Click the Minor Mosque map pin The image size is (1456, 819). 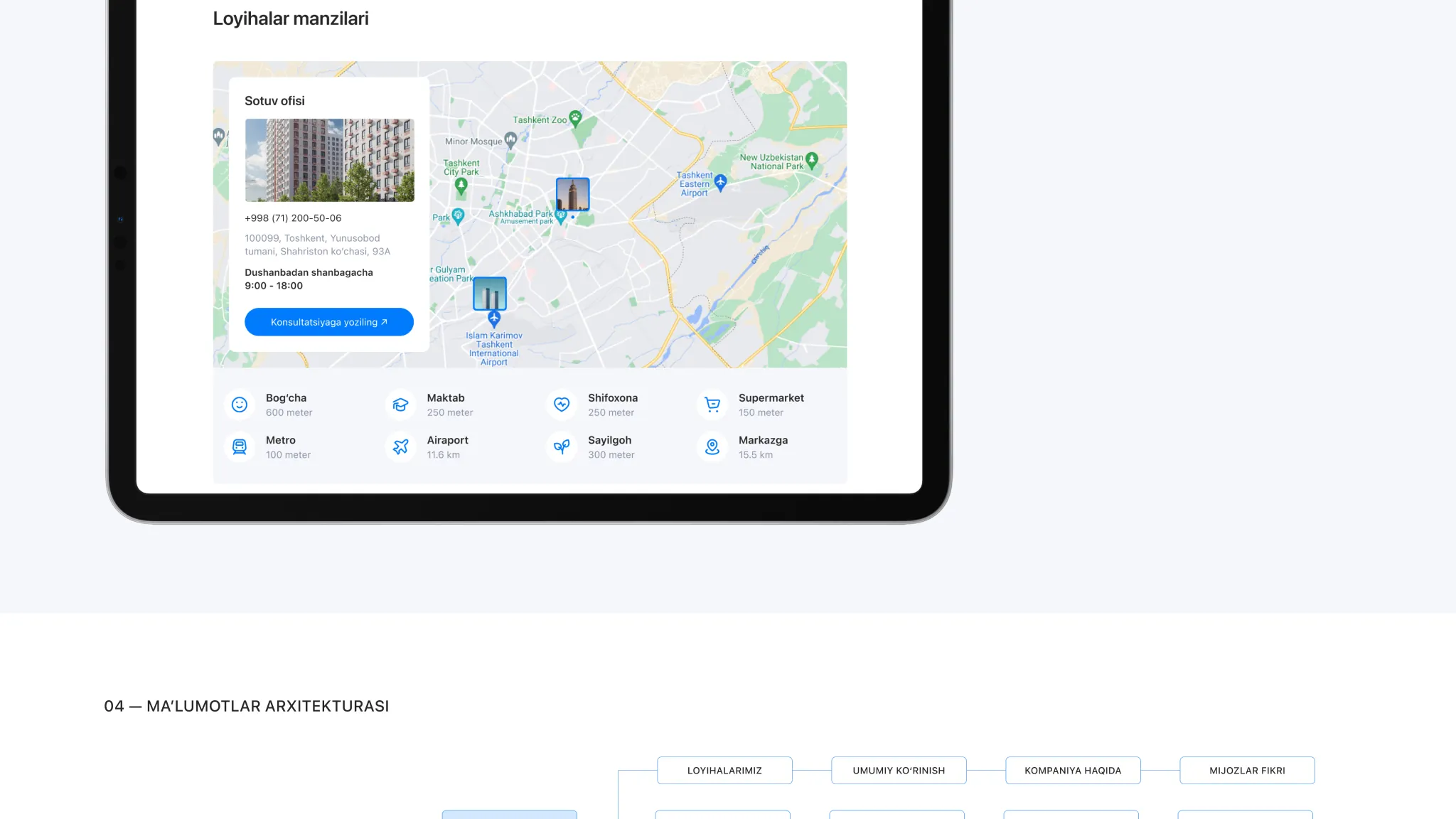tap(510, 139)
